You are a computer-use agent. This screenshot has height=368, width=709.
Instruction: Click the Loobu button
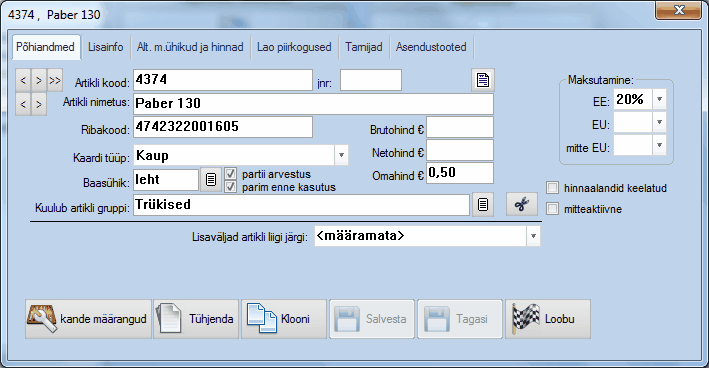pyautogui.click(x=548, y=319)
